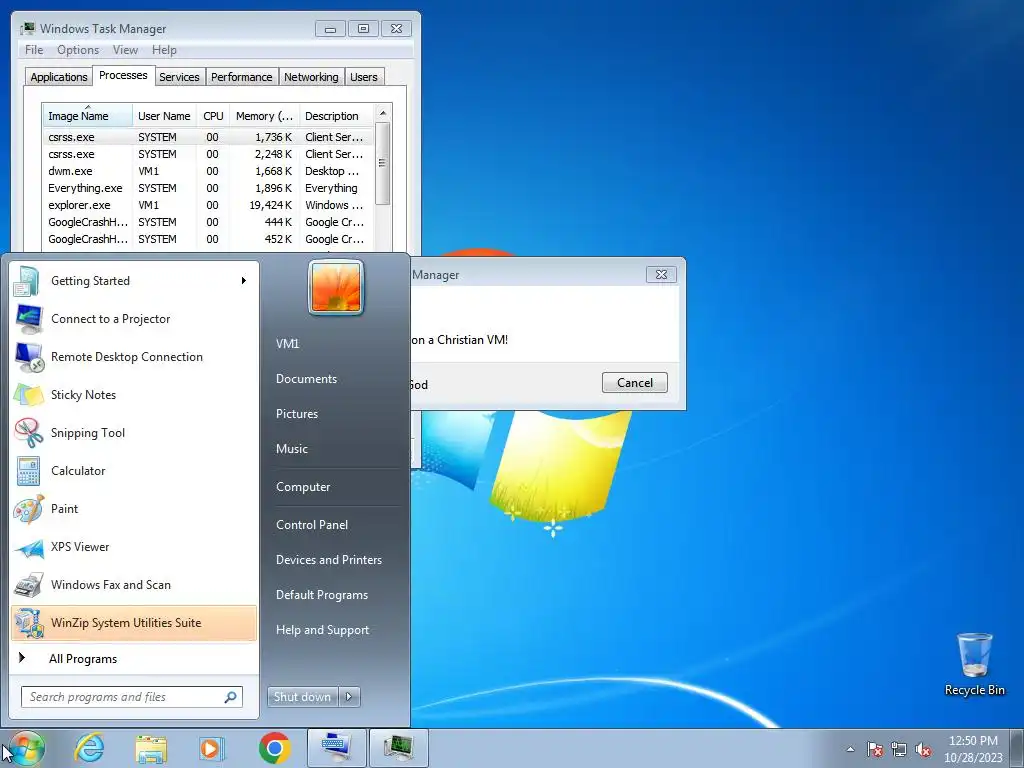1024x768 pixels.
Task: Open Internet Explorer from the taskbar
Action: (89, 748)
